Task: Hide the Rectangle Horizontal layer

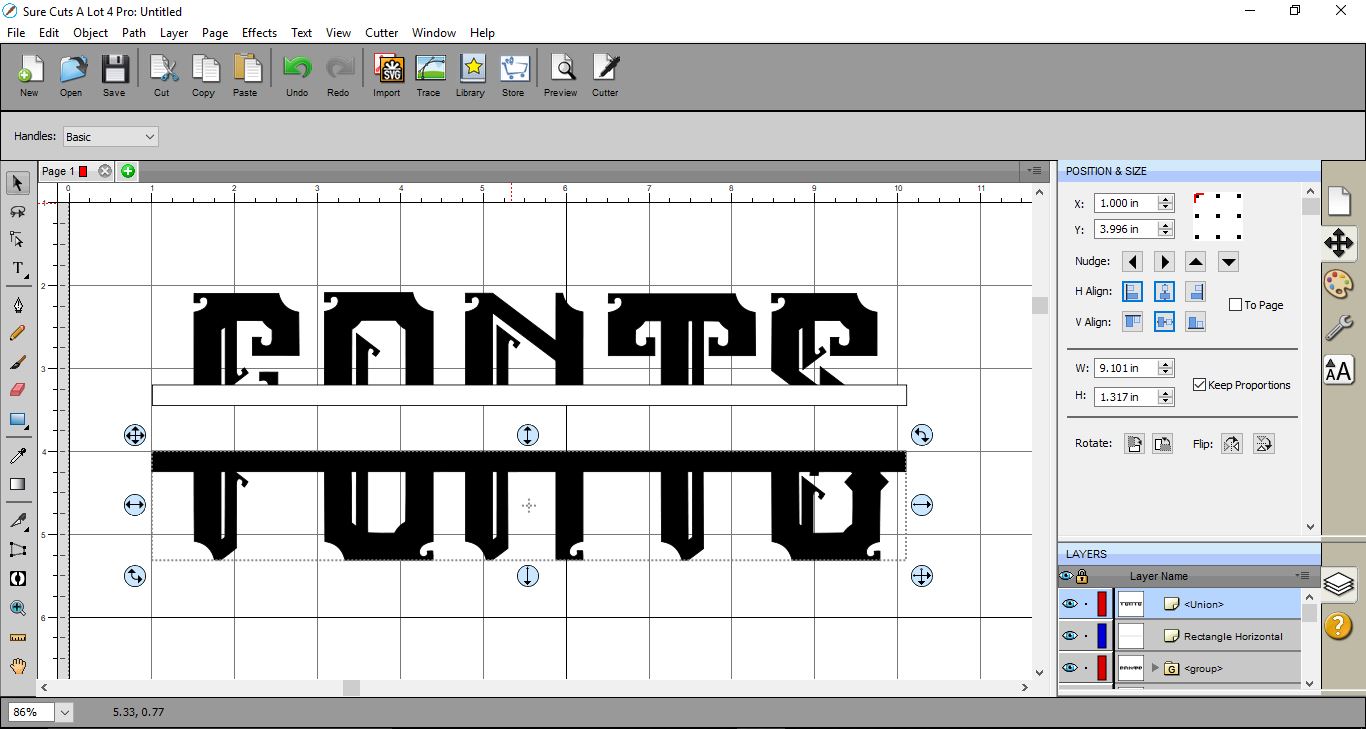Action: point(1069,636)
